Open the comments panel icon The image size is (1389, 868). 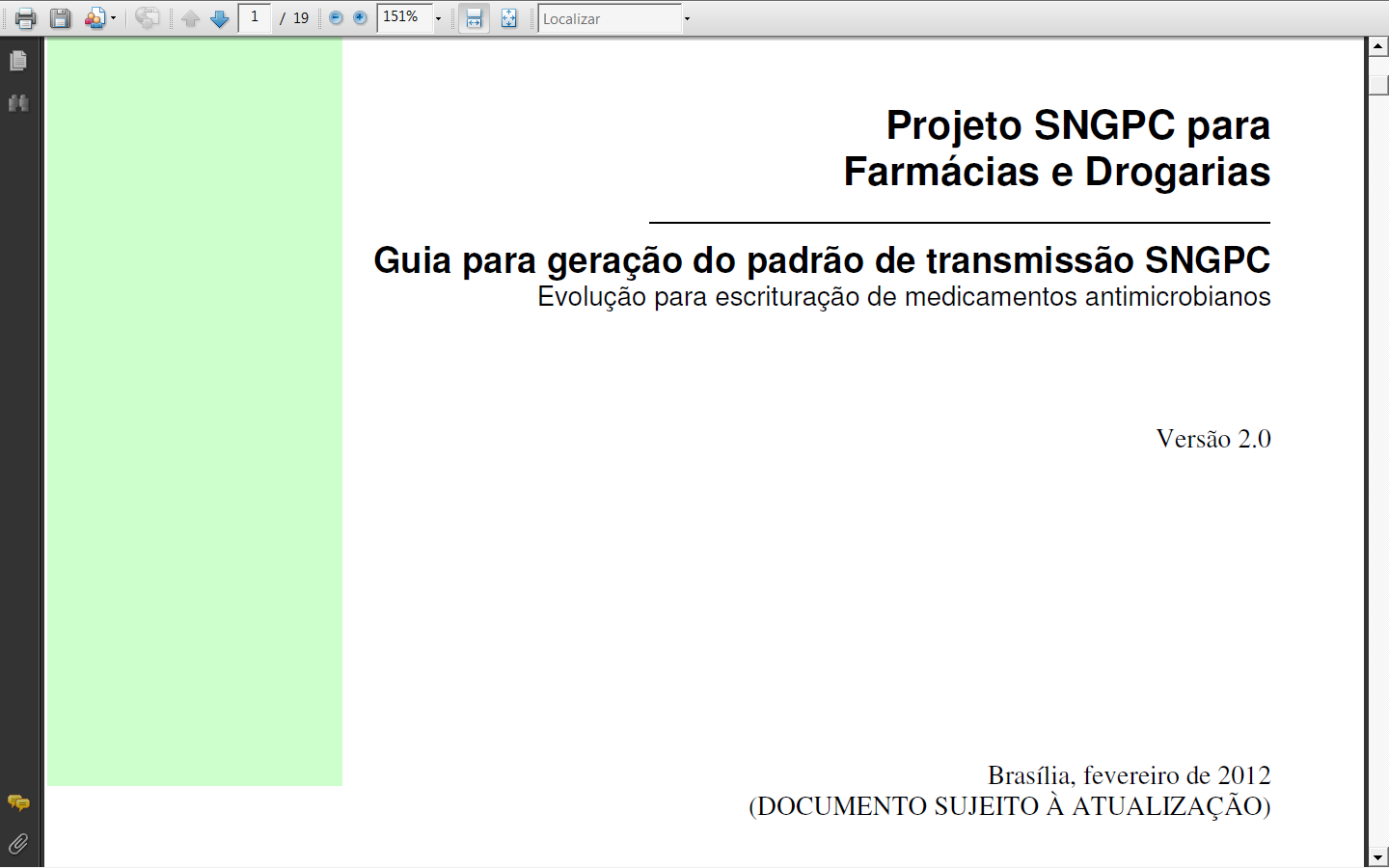pyautogui.click(x=18, y=802)
